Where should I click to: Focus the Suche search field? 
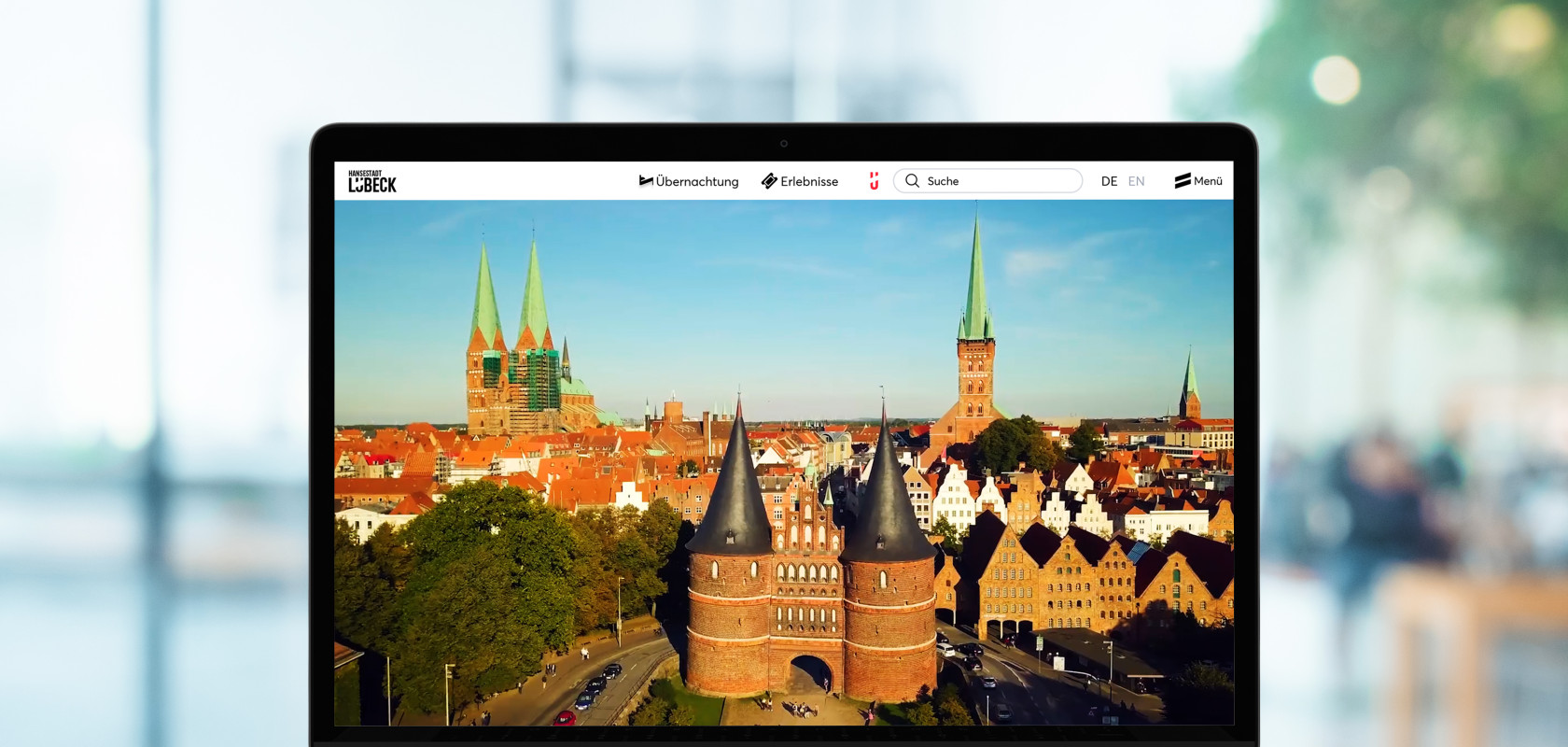pyautogui.click(x=999, y=180)
